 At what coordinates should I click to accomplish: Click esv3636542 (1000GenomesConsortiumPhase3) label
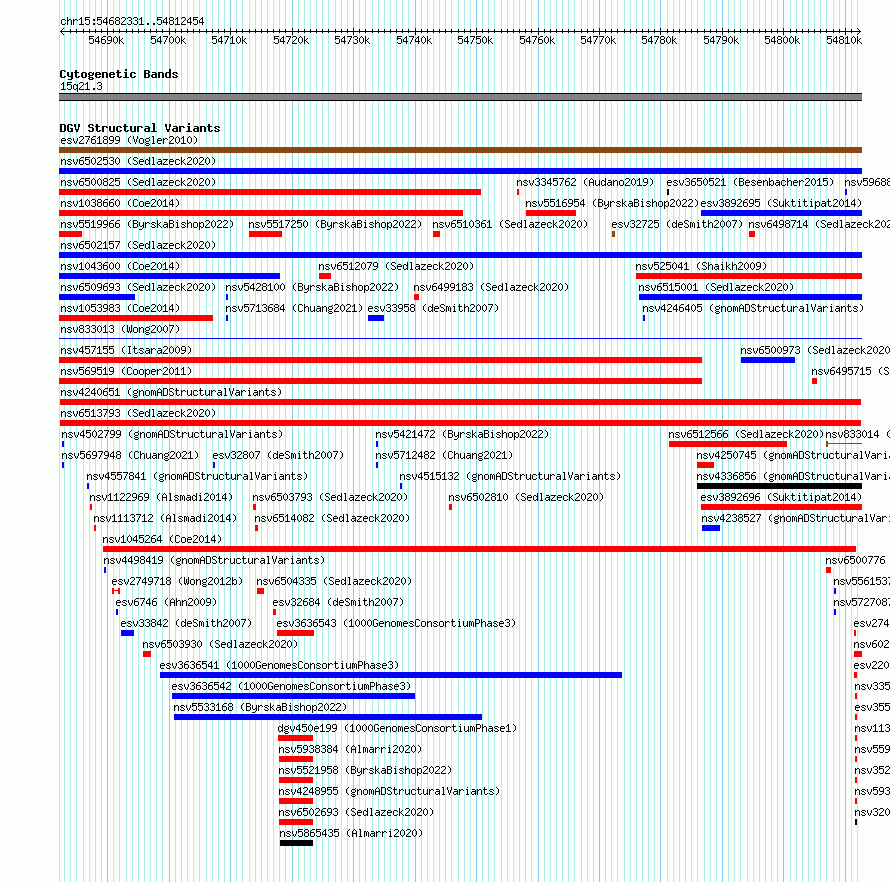tap(291, 686)
